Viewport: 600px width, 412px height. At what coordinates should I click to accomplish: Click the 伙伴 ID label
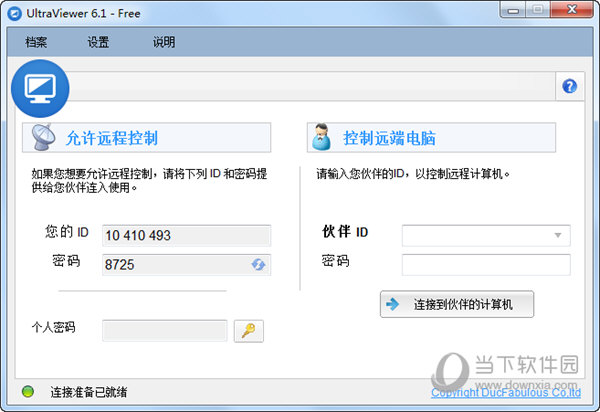tap(345, 232)
